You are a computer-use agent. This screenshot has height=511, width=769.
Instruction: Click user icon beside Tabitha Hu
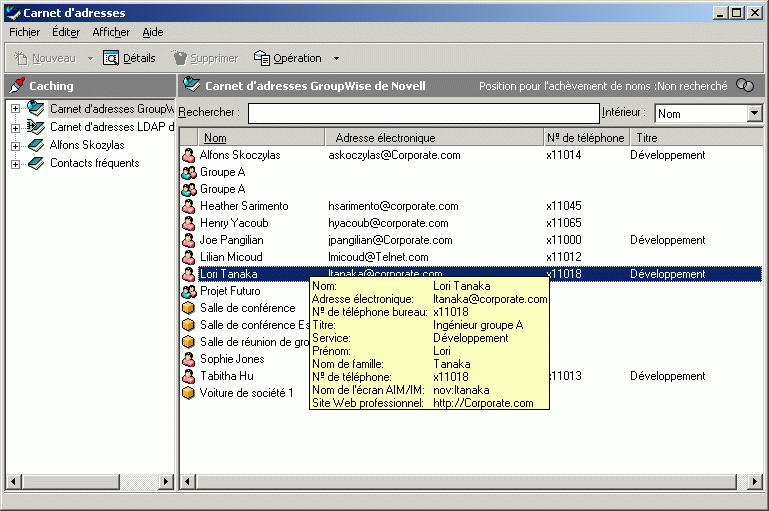pos(189,376)
